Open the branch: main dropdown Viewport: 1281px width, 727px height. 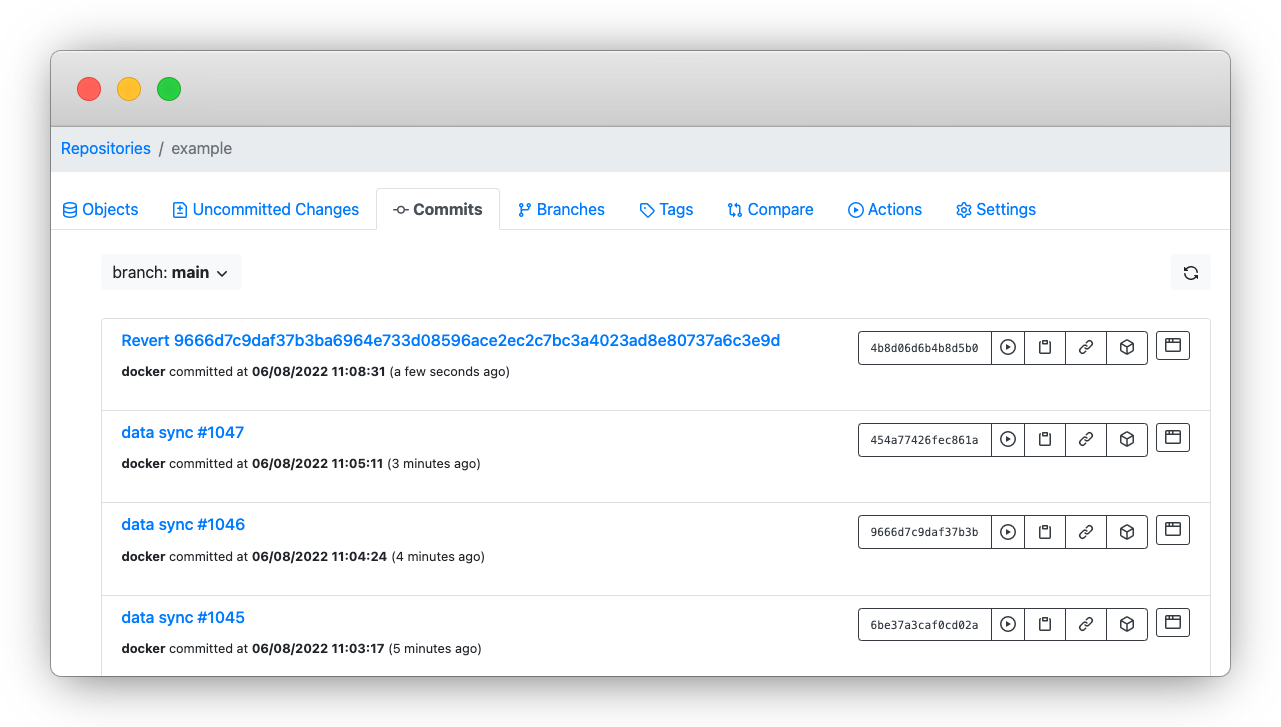coord(171,271)
